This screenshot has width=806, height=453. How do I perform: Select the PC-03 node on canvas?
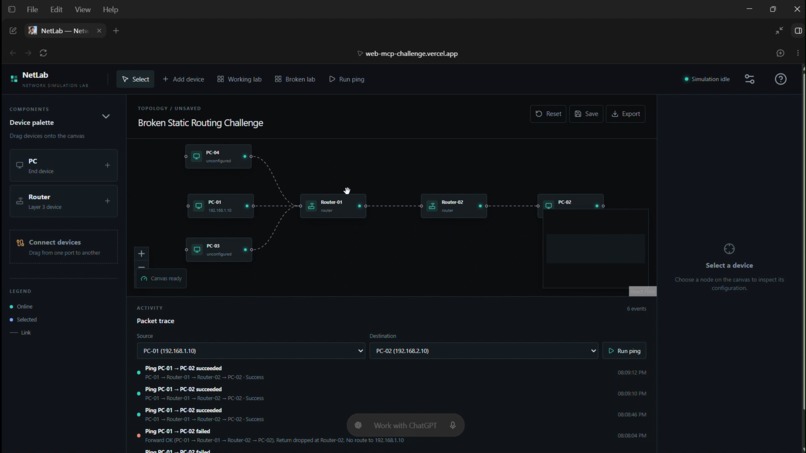tap(219, 249)
